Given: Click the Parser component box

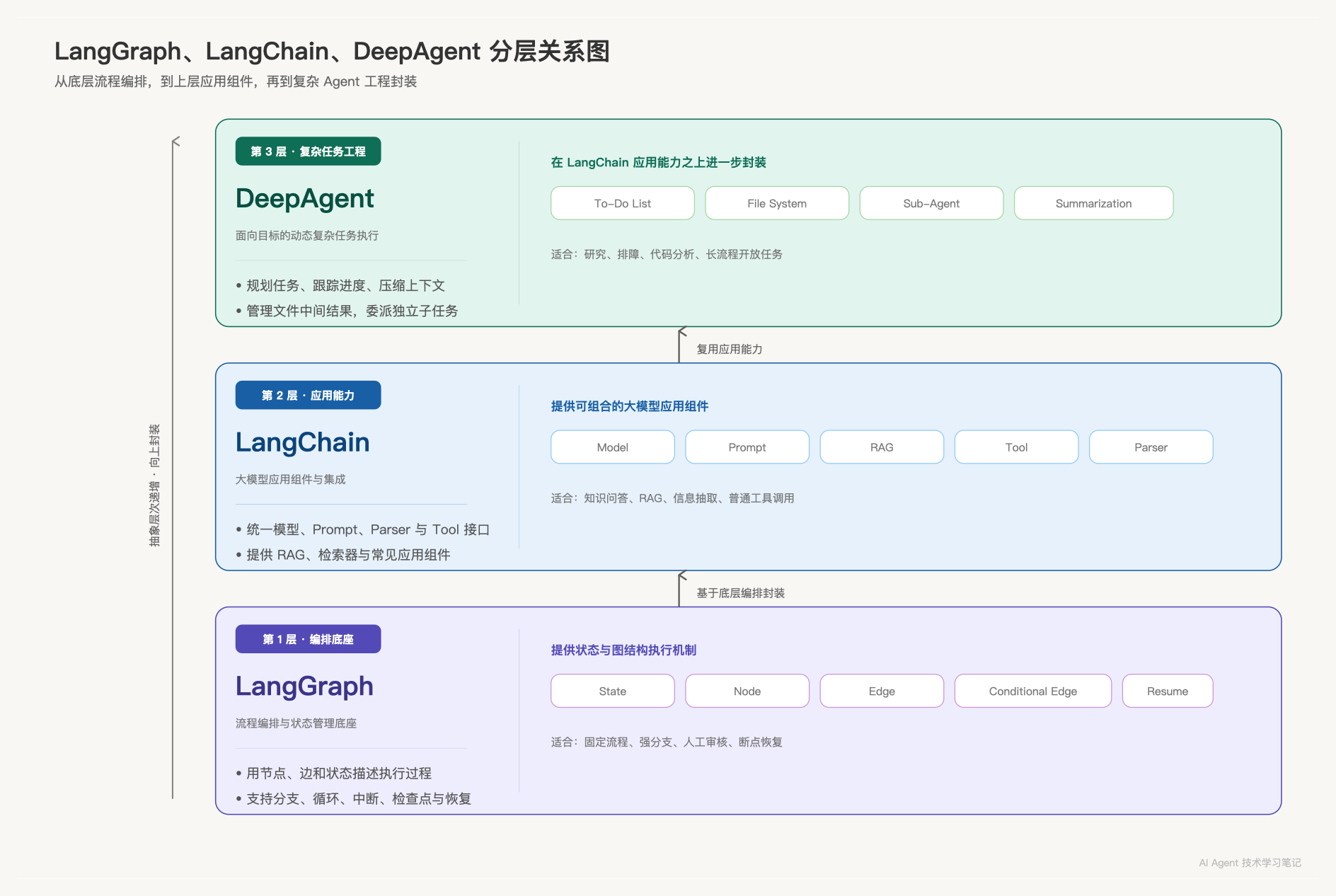Looking at the screenshot, I should point(1151,447).
